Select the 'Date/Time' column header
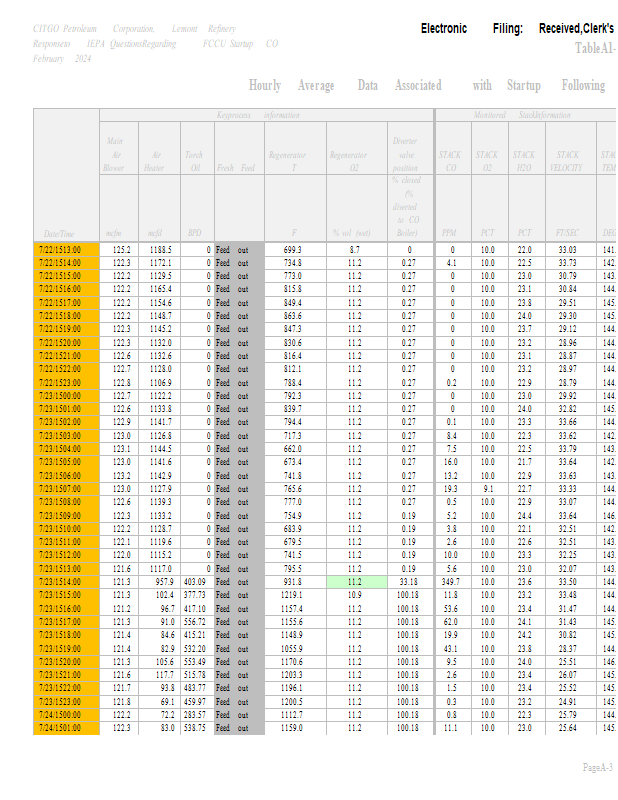Viewport: 618px width, 800px height. point(59,234)
